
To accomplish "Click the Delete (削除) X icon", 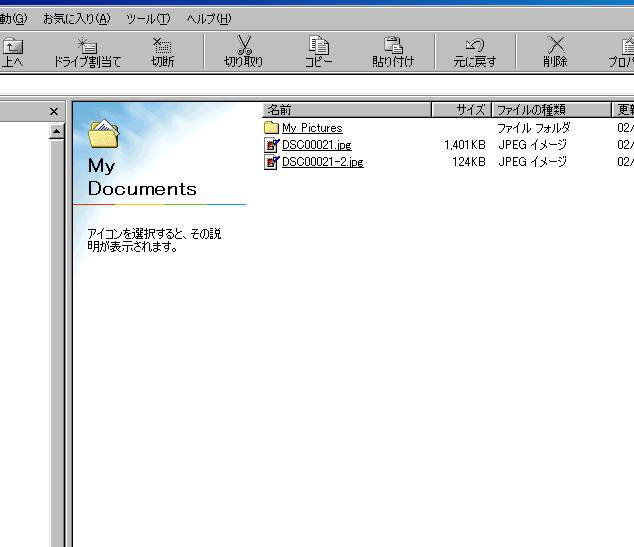I will pyautogui.click(x=555, y=46).
